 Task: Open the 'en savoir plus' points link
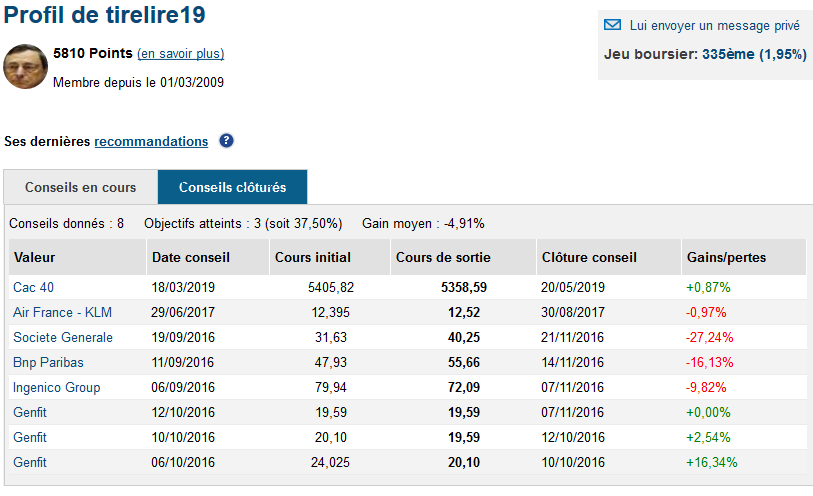(x=180, y=53)
